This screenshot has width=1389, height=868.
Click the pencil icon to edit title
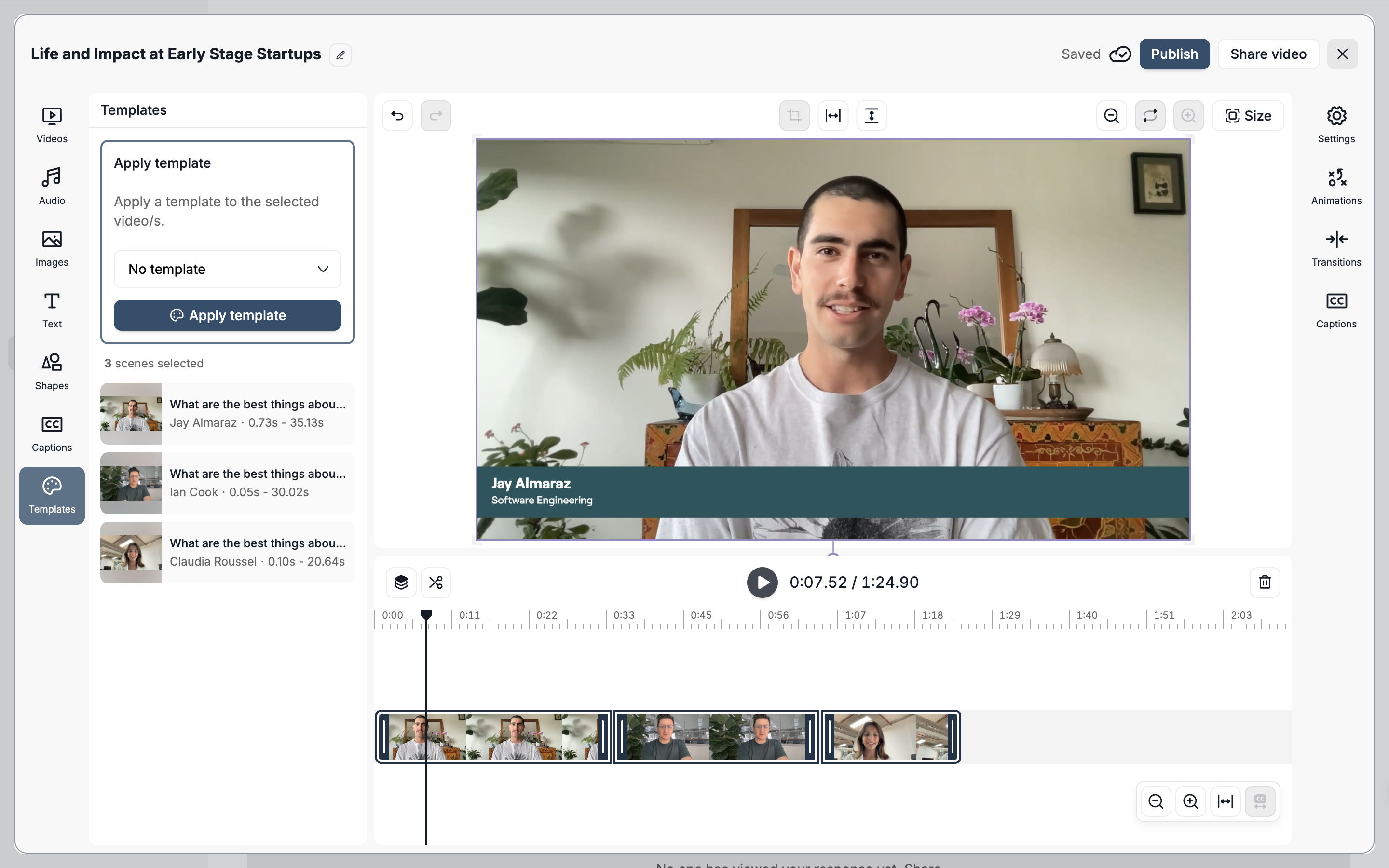(x=340, y=55)
